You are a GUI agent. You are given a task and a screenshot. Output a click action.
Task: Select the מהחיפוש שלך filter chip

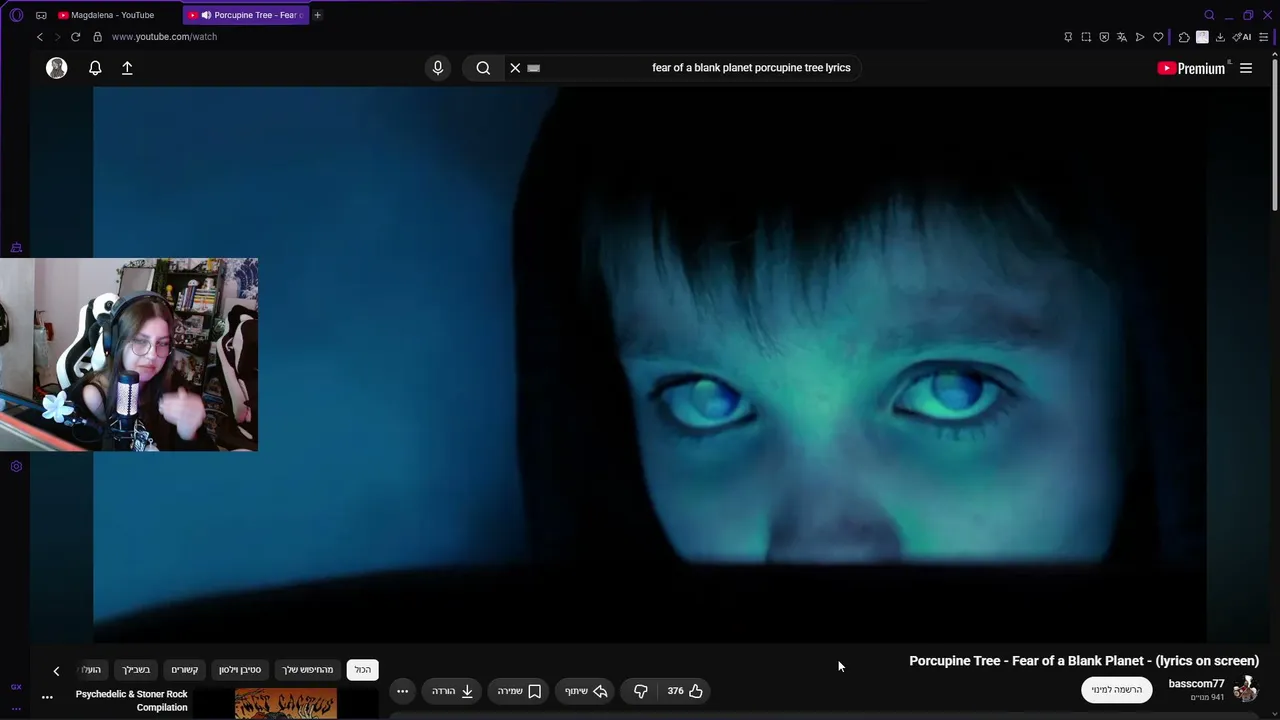(x=307, y=670)
